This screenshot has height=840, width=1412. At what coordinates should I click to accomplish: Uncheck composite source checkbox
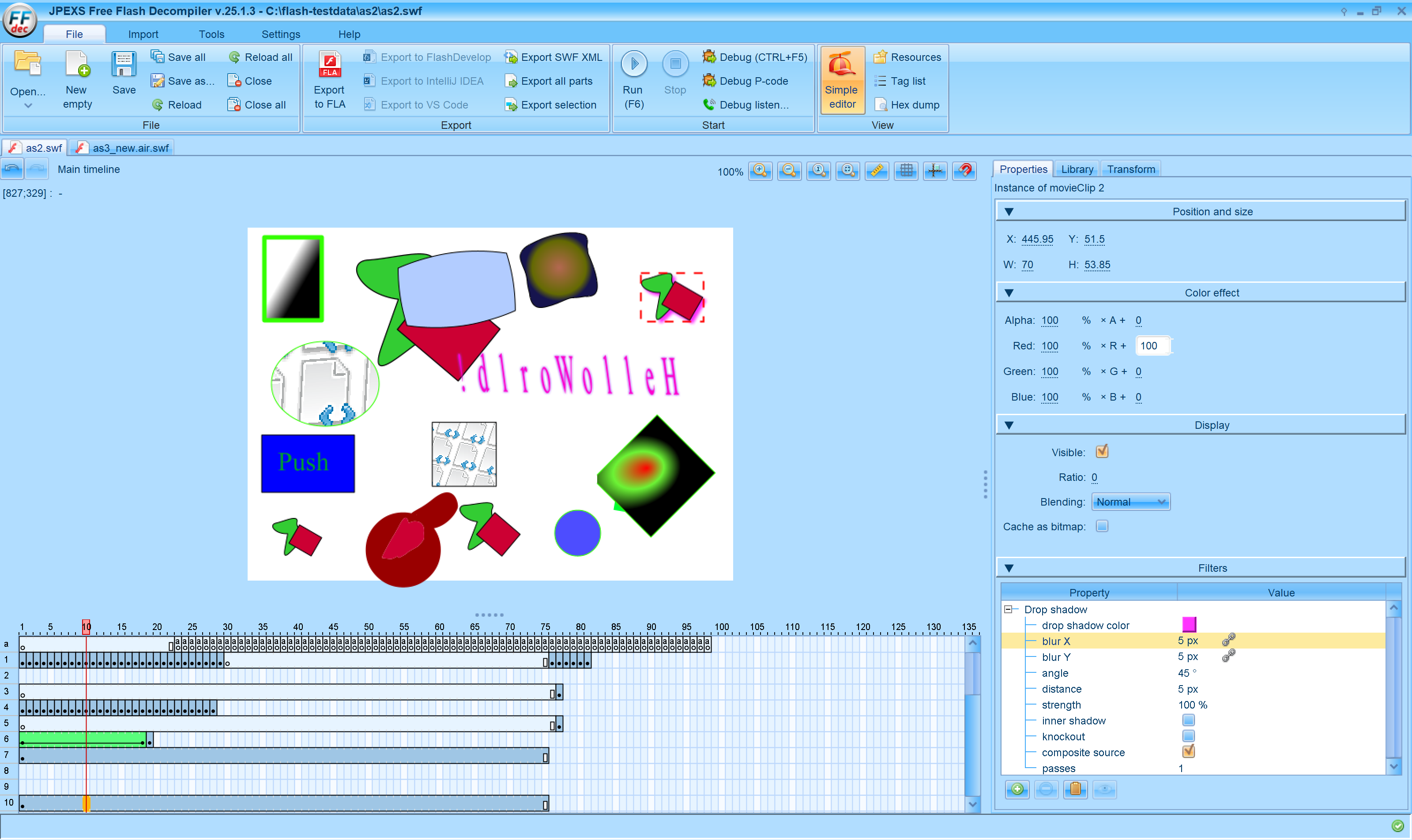coord(1188,752)
